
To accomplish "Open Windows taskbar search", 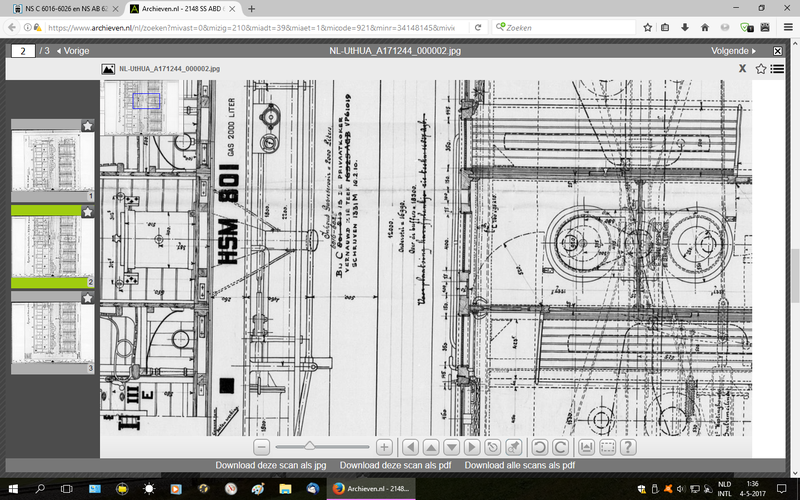I will tap(40, 489).
